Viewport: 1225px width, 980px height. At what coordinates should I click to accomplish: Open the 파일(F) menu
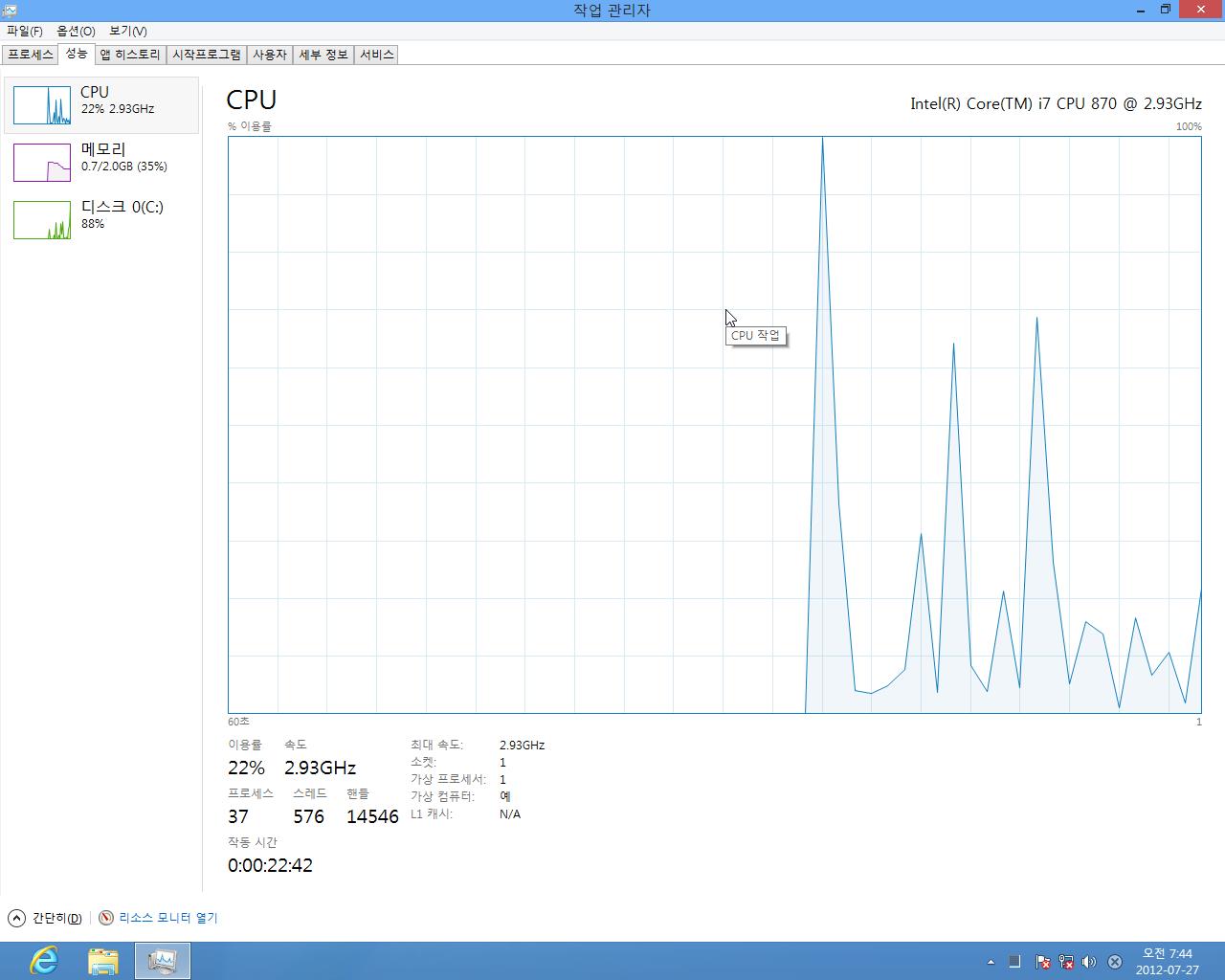pyautogui.click(x=24, y=32)
